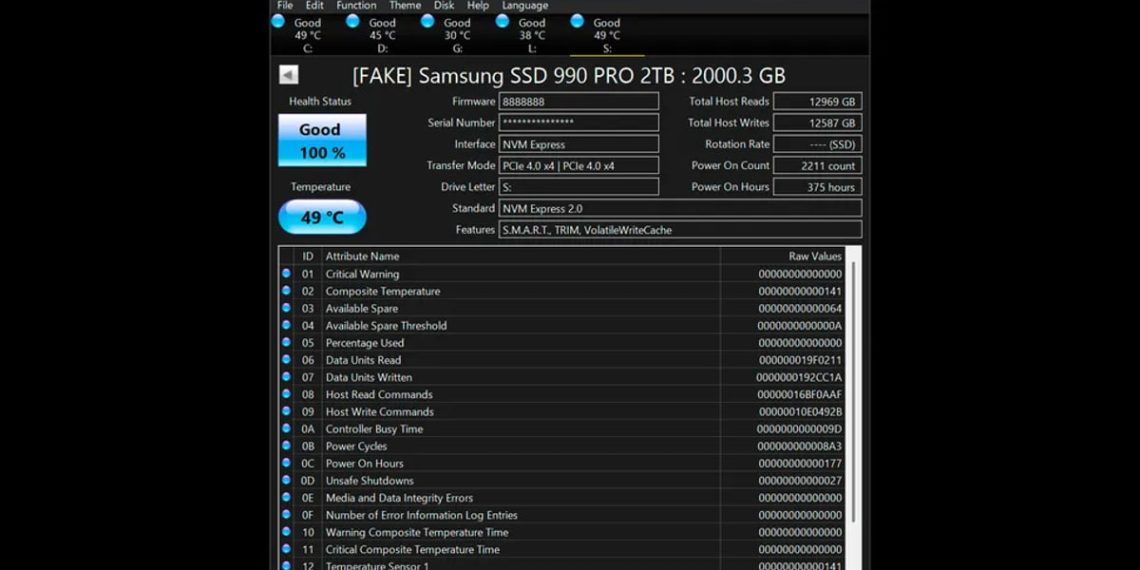Click the disk title FAKE Samsung SSD 990 PRO
Image resolution: width=1140 pixels, height=570 pixels.
tap(569, 76)
